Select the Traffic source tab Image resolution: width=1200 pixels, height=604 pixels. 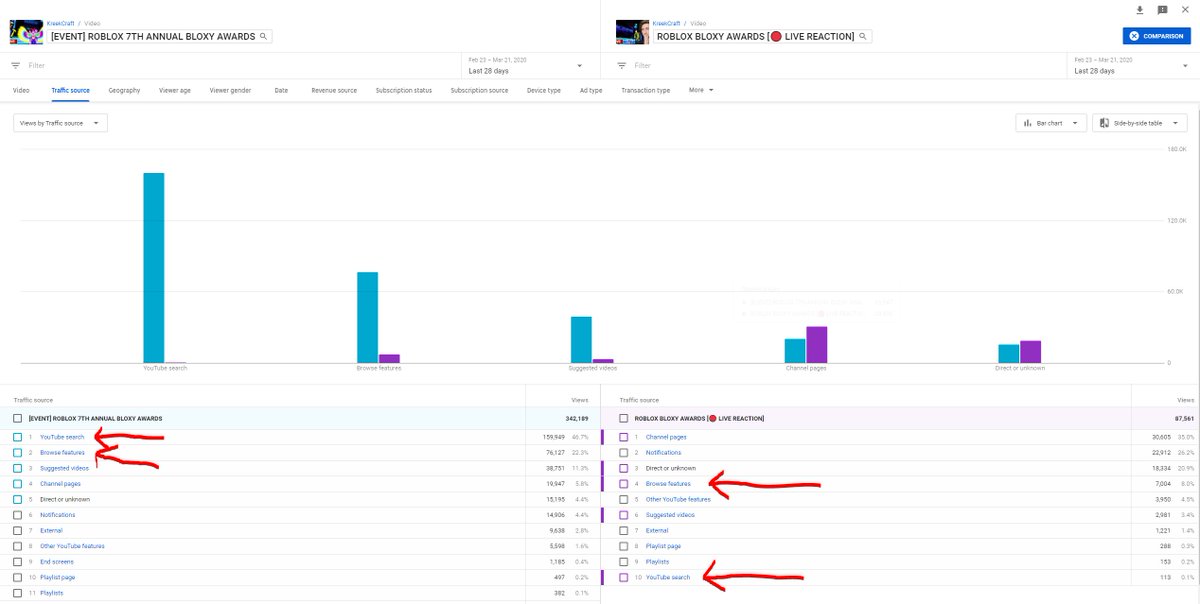[x=70, y=90]
